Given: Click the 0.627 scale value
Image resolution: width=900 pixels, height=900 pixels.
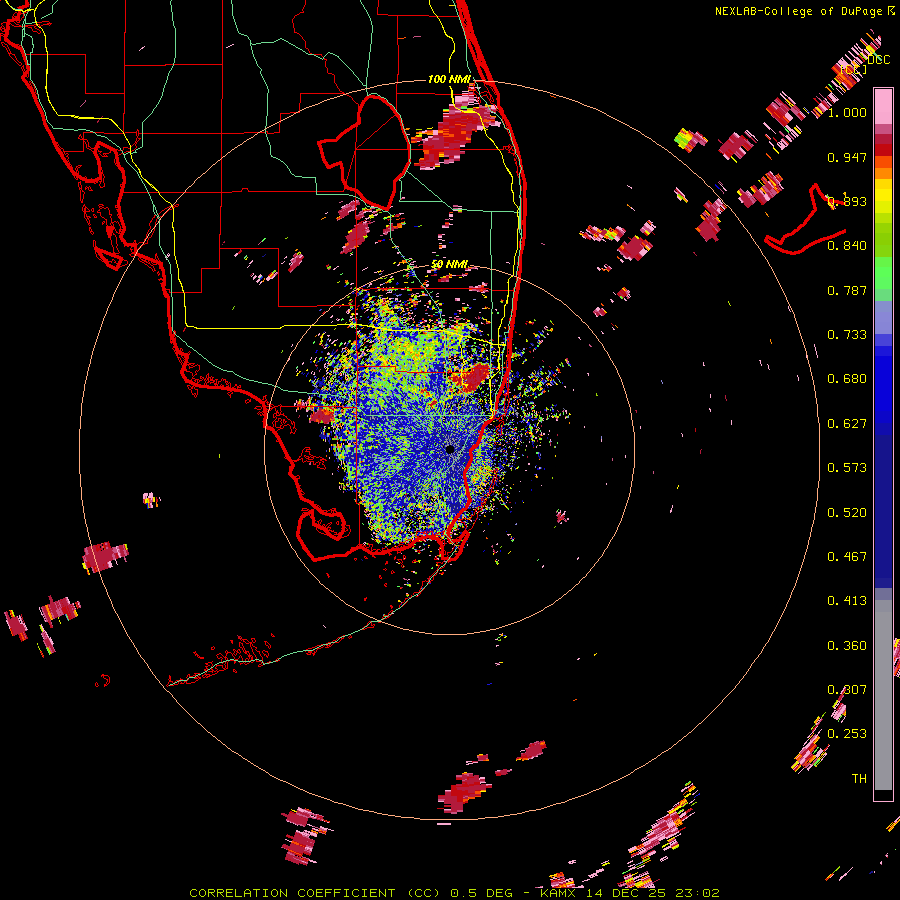Looking at the screenshot, I should click(x=847, y=424).
